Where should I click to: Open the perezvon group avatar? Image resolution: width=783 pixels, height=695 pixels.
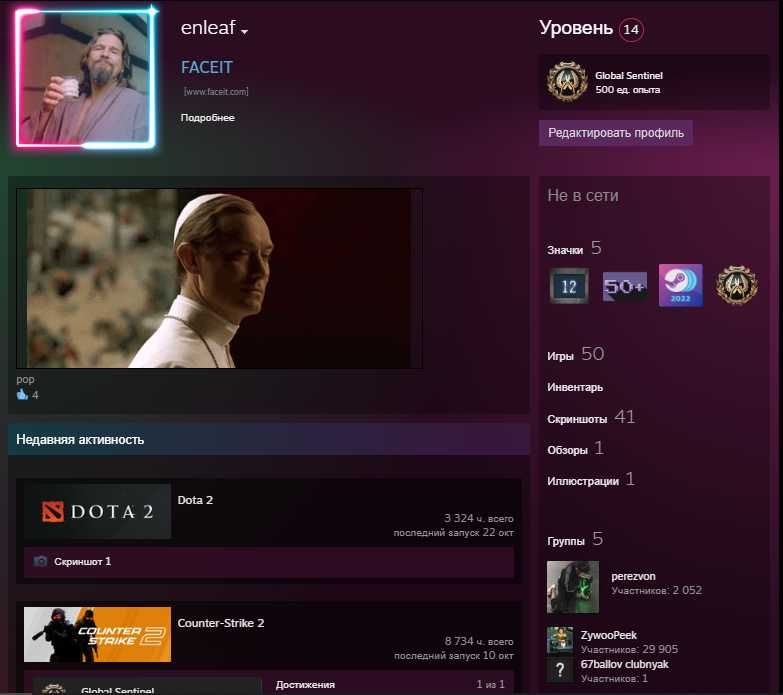point(573,587)
